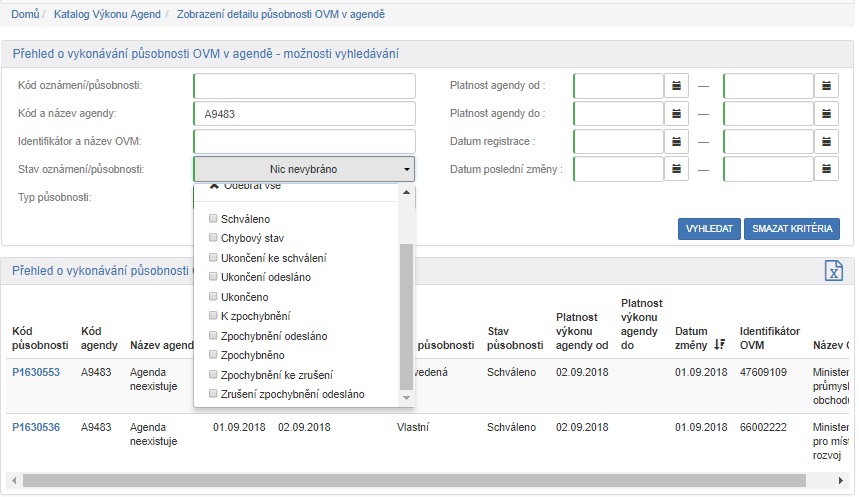The width and height of the screenshot is (859, 497).
Task: Open calendar for Datum poslední změny start date
Action: click(x=677, y=169)
